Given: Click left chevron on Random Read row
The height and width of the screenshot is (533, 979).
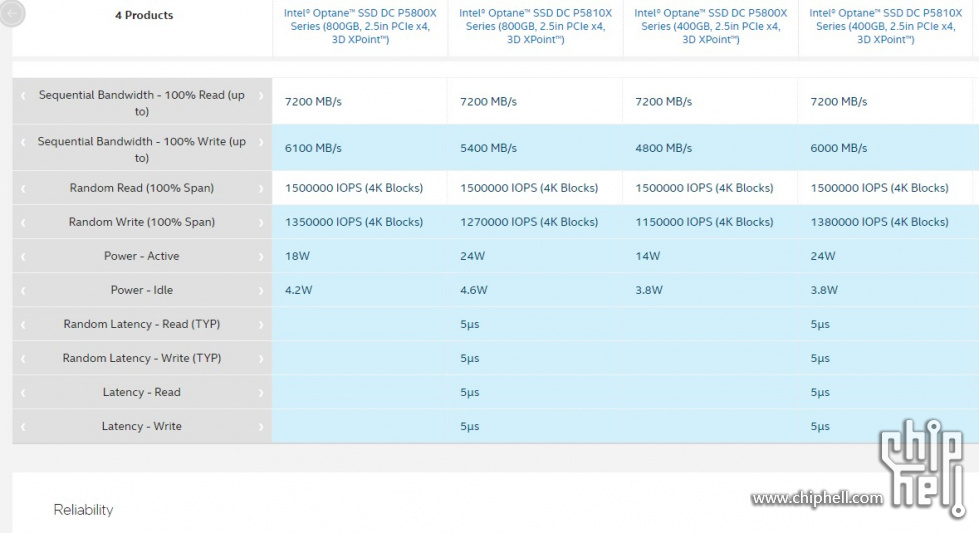Looking at the screenshot, I should (23, 188).
